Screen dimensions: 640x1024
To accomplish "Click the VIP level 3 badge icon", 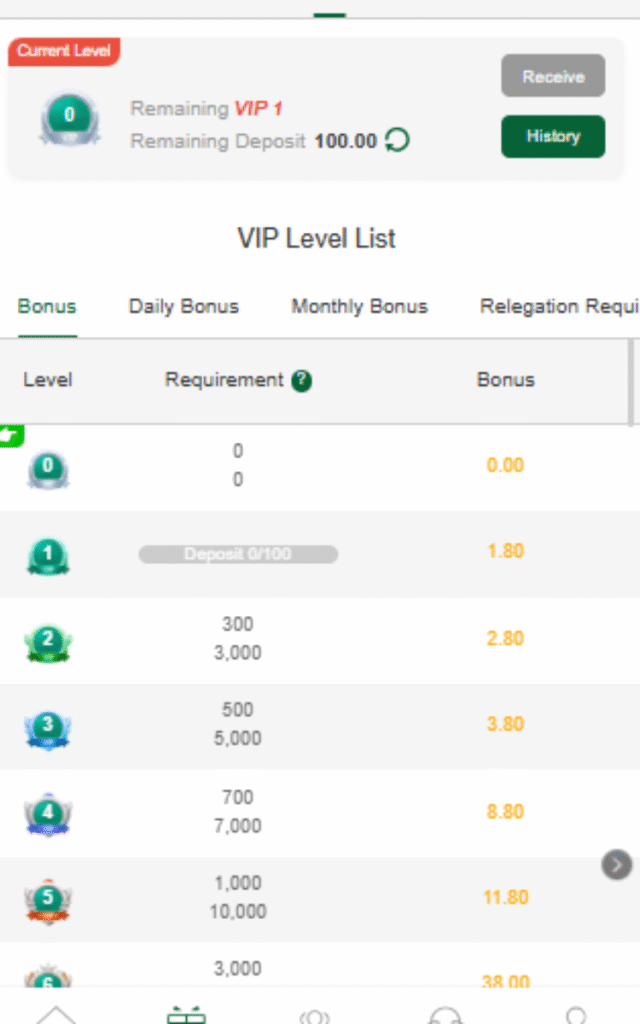I will click(48, 729).
